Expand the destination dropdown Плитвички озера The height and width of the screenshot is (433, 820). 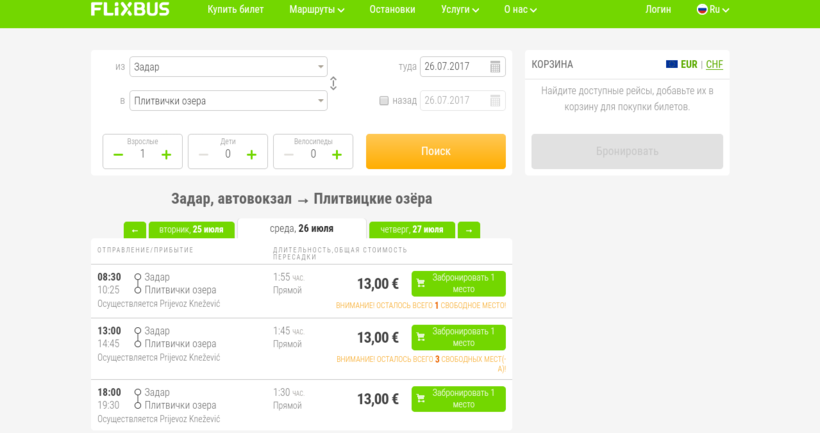tap(228, 101)
